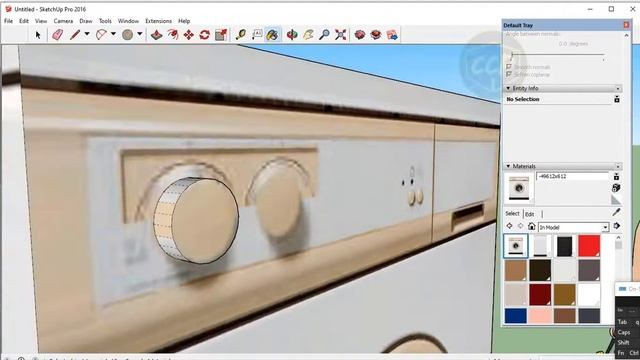Viewport: 640px width, 360px height.
Task: Select the Scale tool
Action: [221, 35]
